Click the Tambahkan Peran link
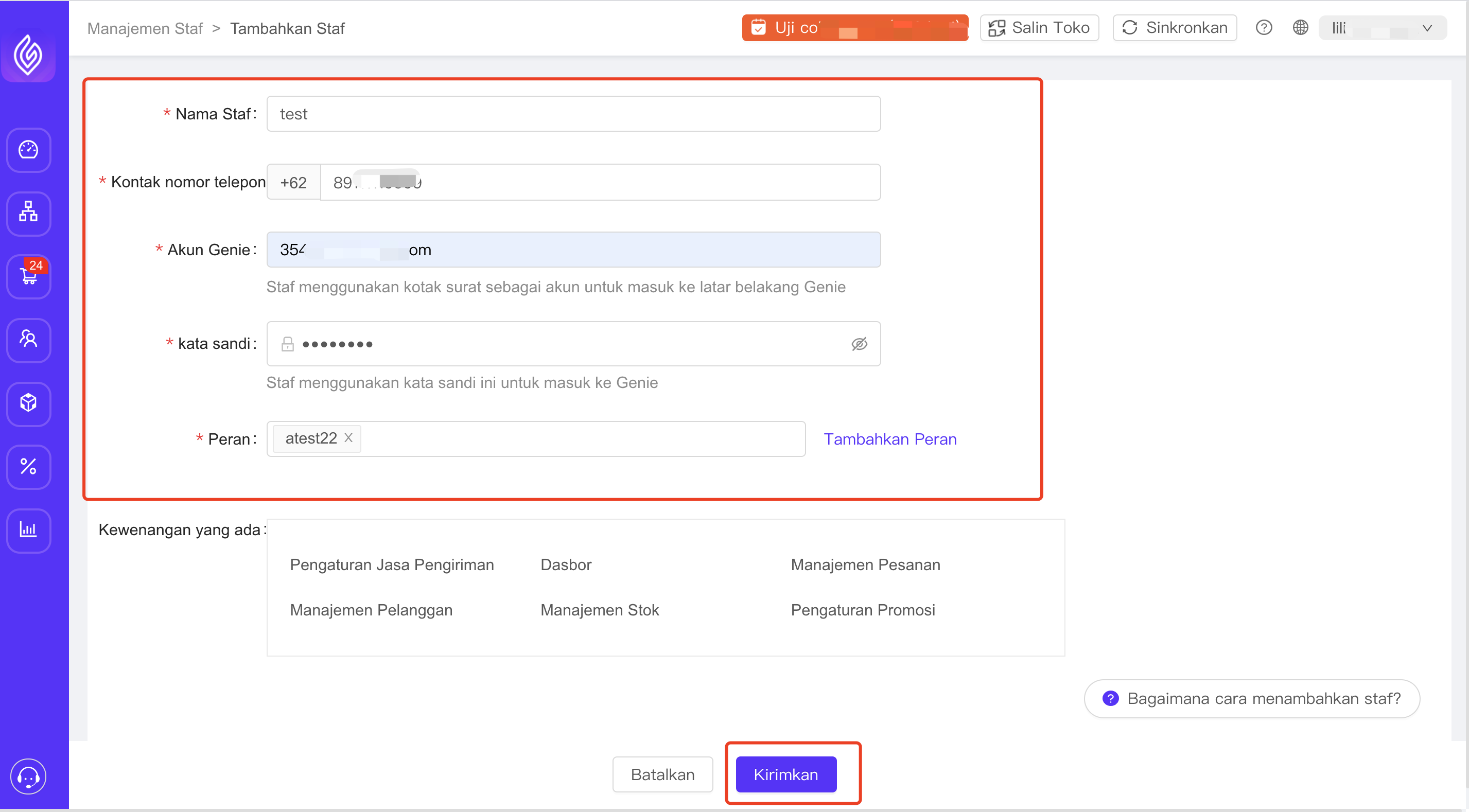Screen dimensions: 1469x812 pos(889,439)
